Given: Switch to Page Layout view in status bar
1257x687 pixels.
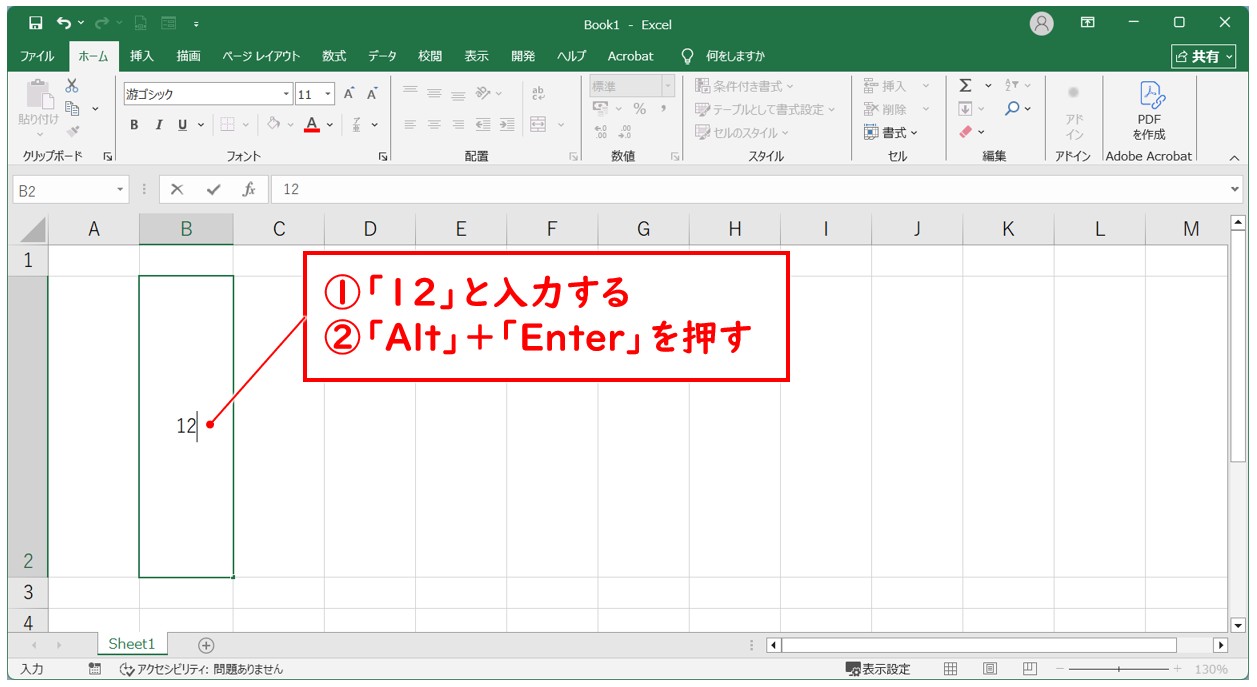Looking at the screenshot, I should 990,669.
